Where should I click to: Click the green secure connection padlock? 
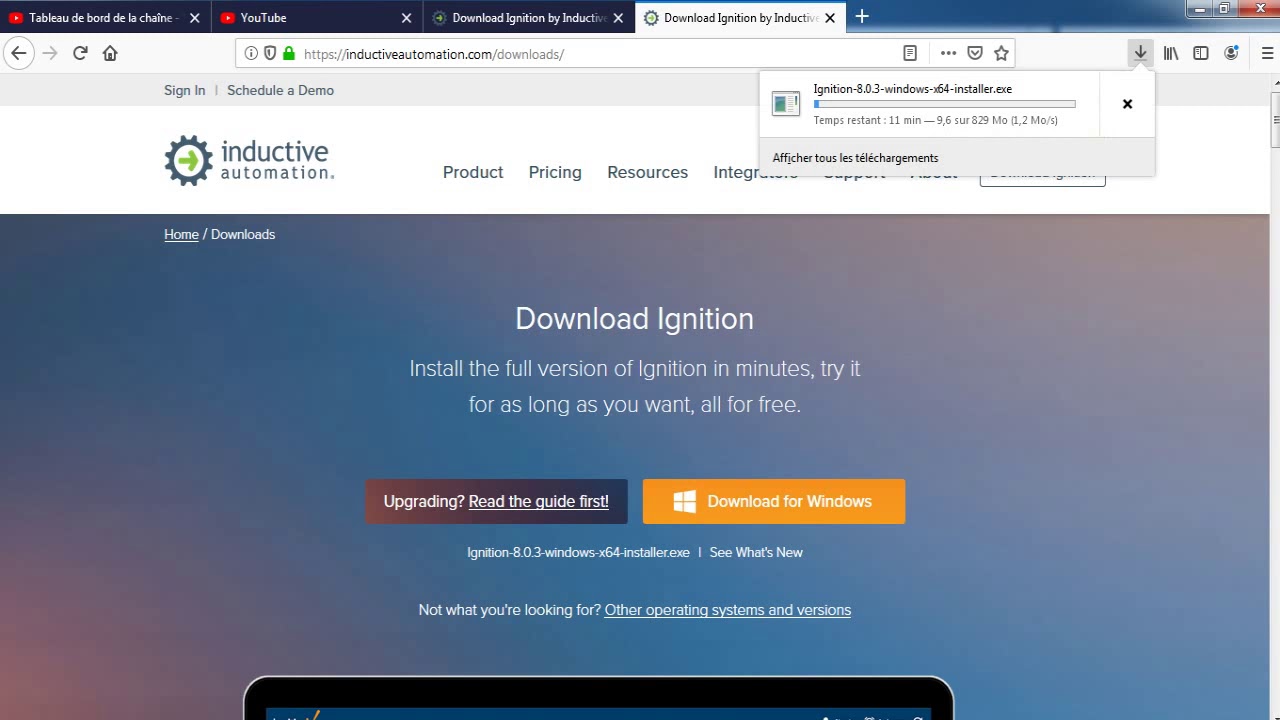pyautogui.click(x=289, y=54)
